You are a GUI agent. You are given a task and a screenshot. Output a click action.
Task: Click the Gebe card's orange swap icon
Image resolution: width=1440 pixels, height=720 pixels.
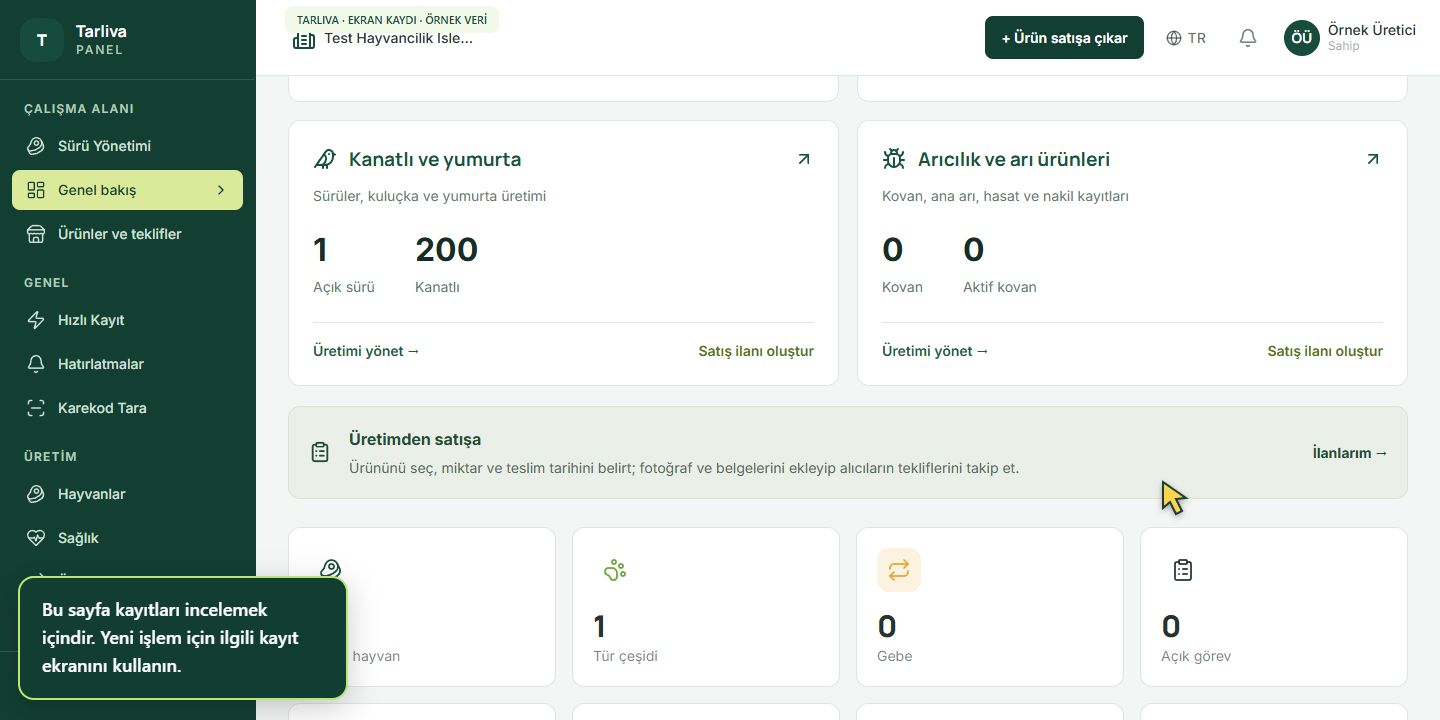(x=899, y=570)
